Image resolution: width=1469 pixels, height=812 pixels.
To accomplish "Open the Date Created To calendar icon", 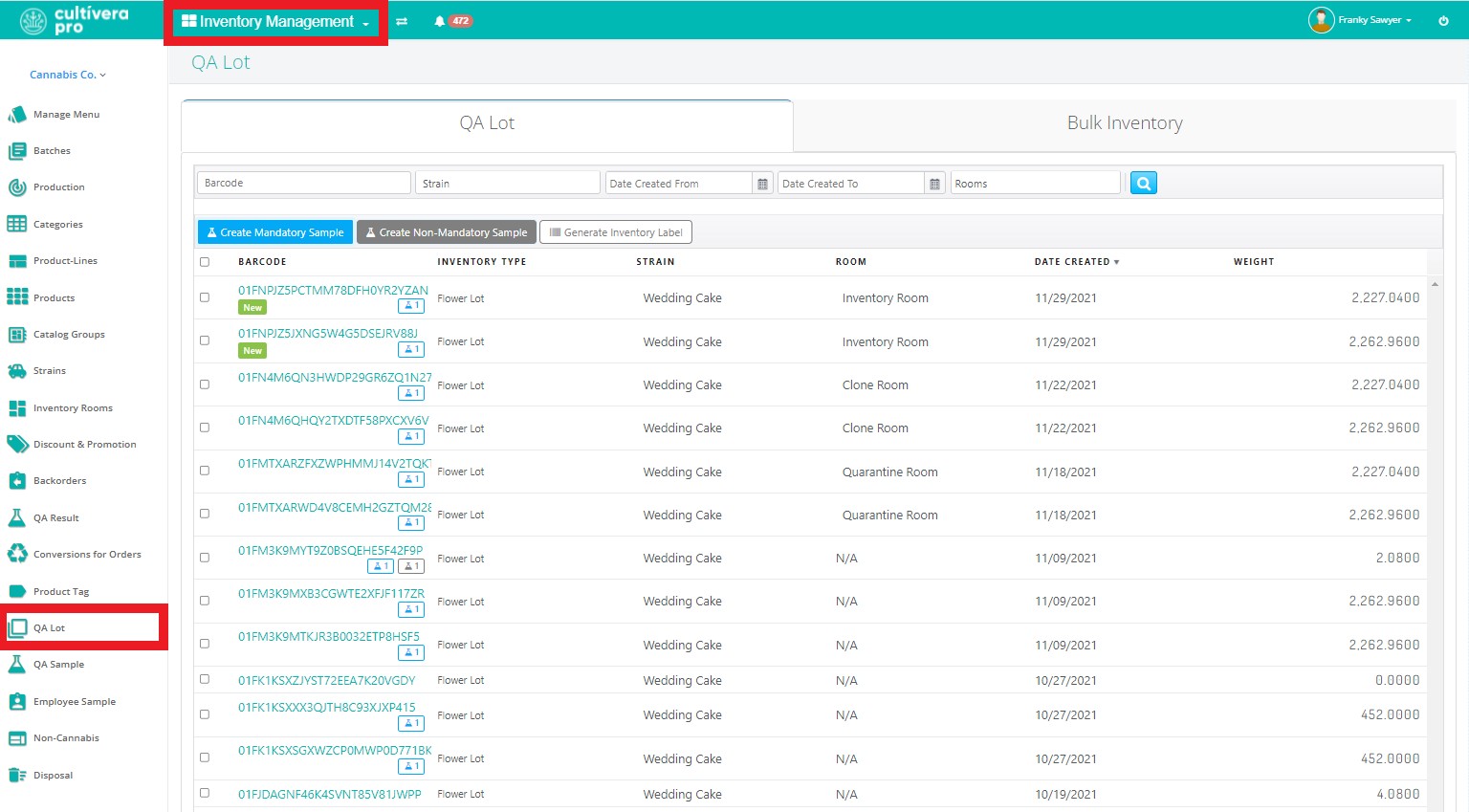I will pyautogui.click(x=934, y=184).
